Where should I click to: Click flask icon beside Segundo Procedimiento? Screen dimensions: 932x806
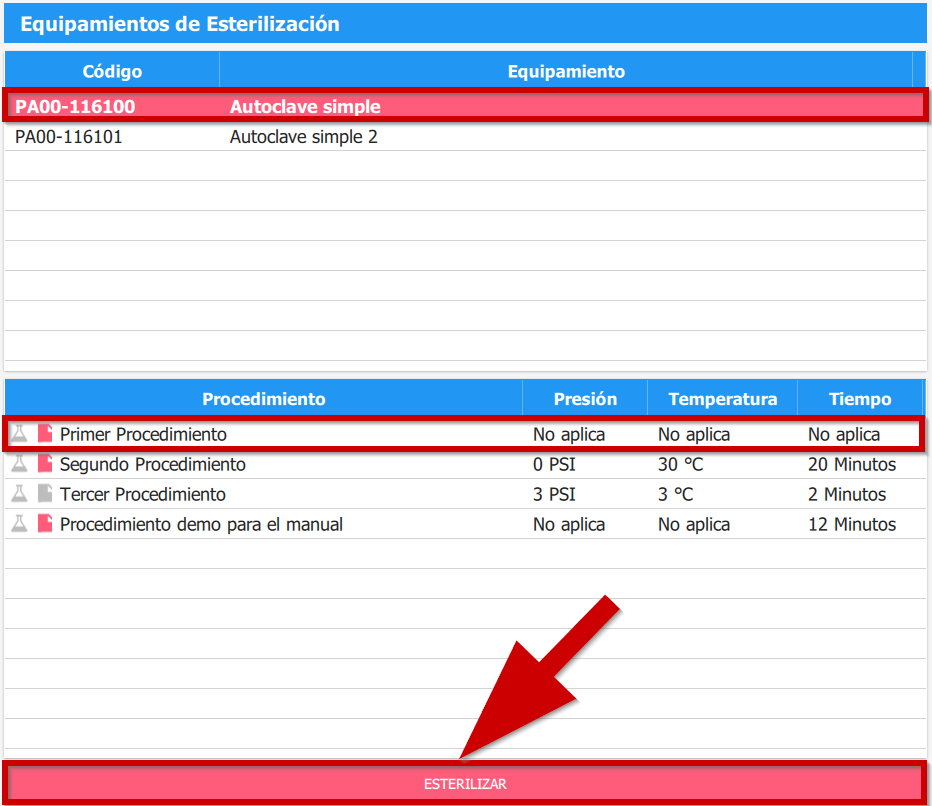(x=20, y=464)
